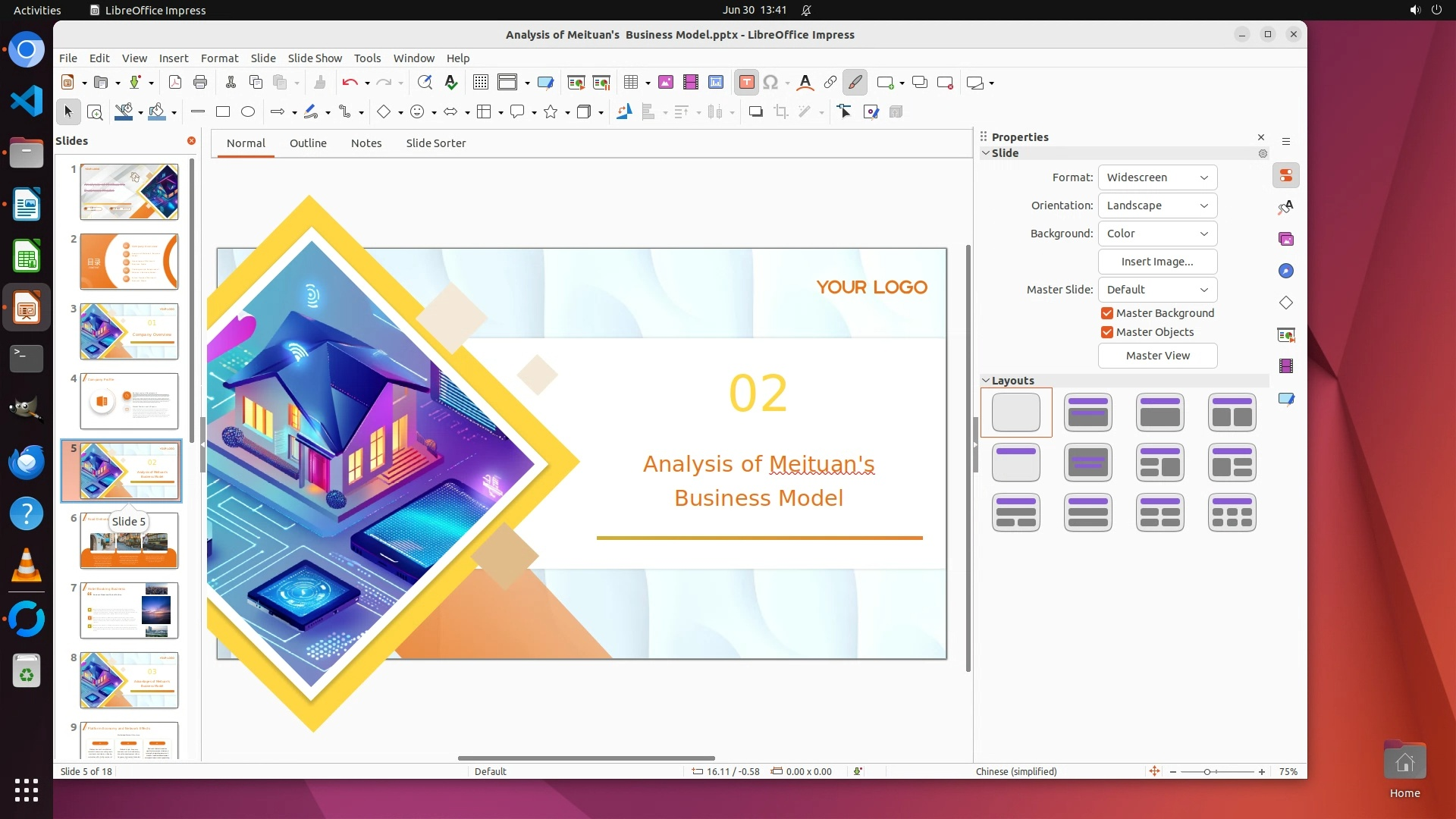
Task: Click the Insert Text Box icon
Action: tap(746, 83)
